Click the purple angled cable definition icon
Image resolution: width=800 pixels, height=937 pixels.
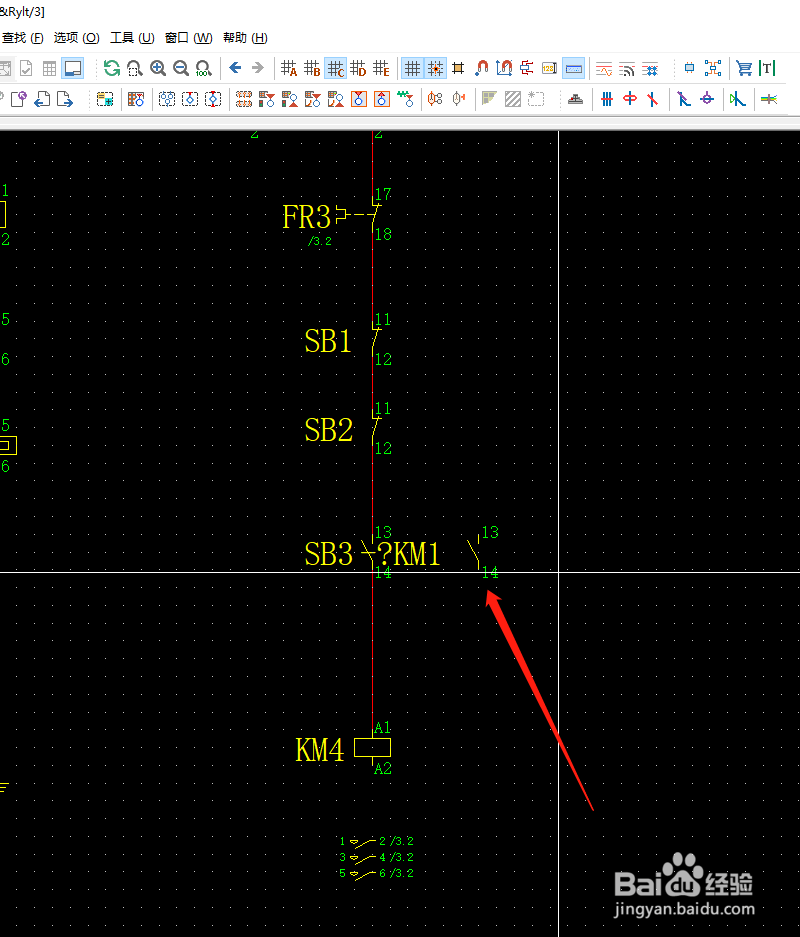(x=683, y=99)
